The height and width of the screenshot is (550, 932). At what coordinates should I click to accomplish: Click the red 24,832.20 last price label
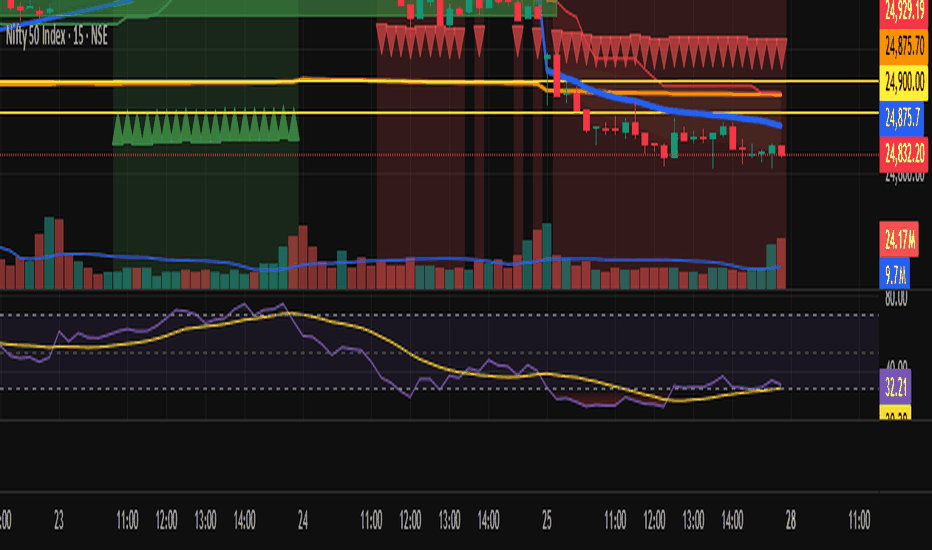[905, 155]
